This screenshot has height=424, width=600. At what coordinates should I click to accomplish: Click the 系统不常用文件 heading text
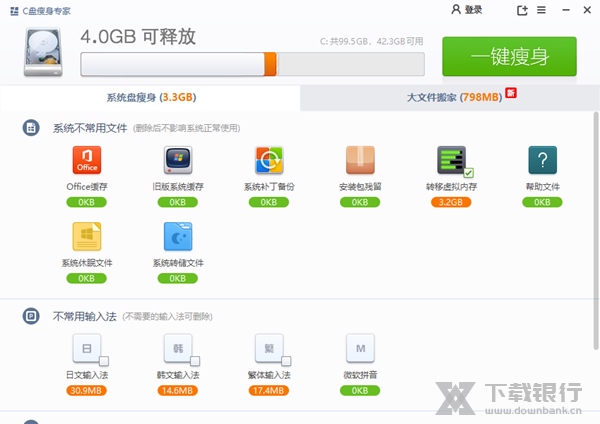pyautogui.click(x=90, y=128)
